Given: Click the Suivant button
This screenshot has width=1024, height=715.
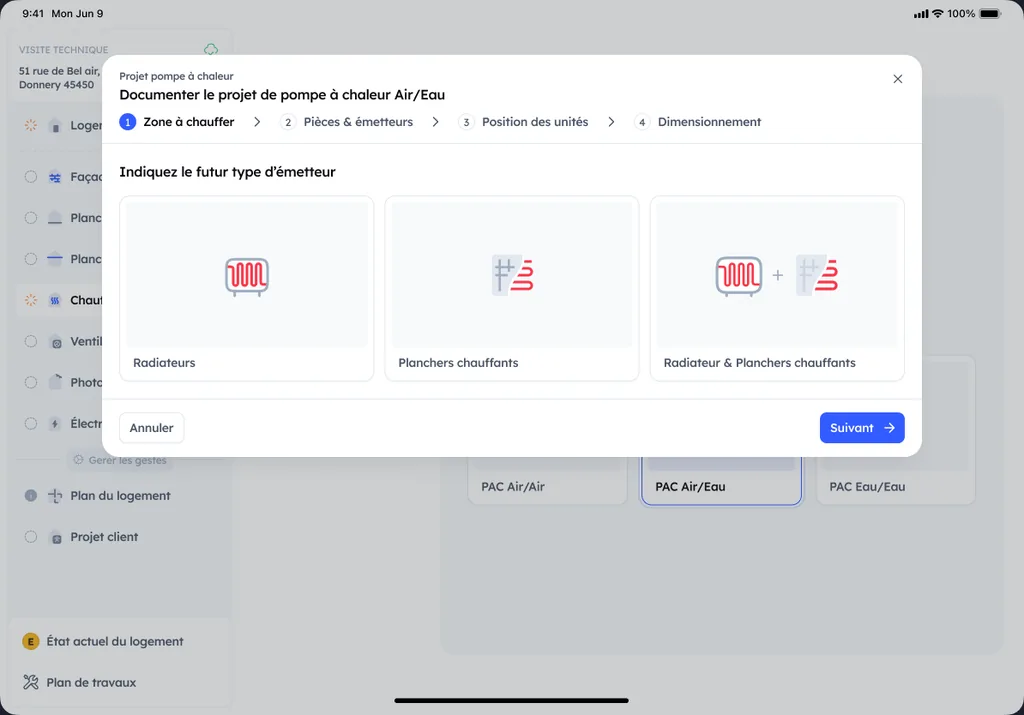Looking at the screenshot, I should [862, 428].
